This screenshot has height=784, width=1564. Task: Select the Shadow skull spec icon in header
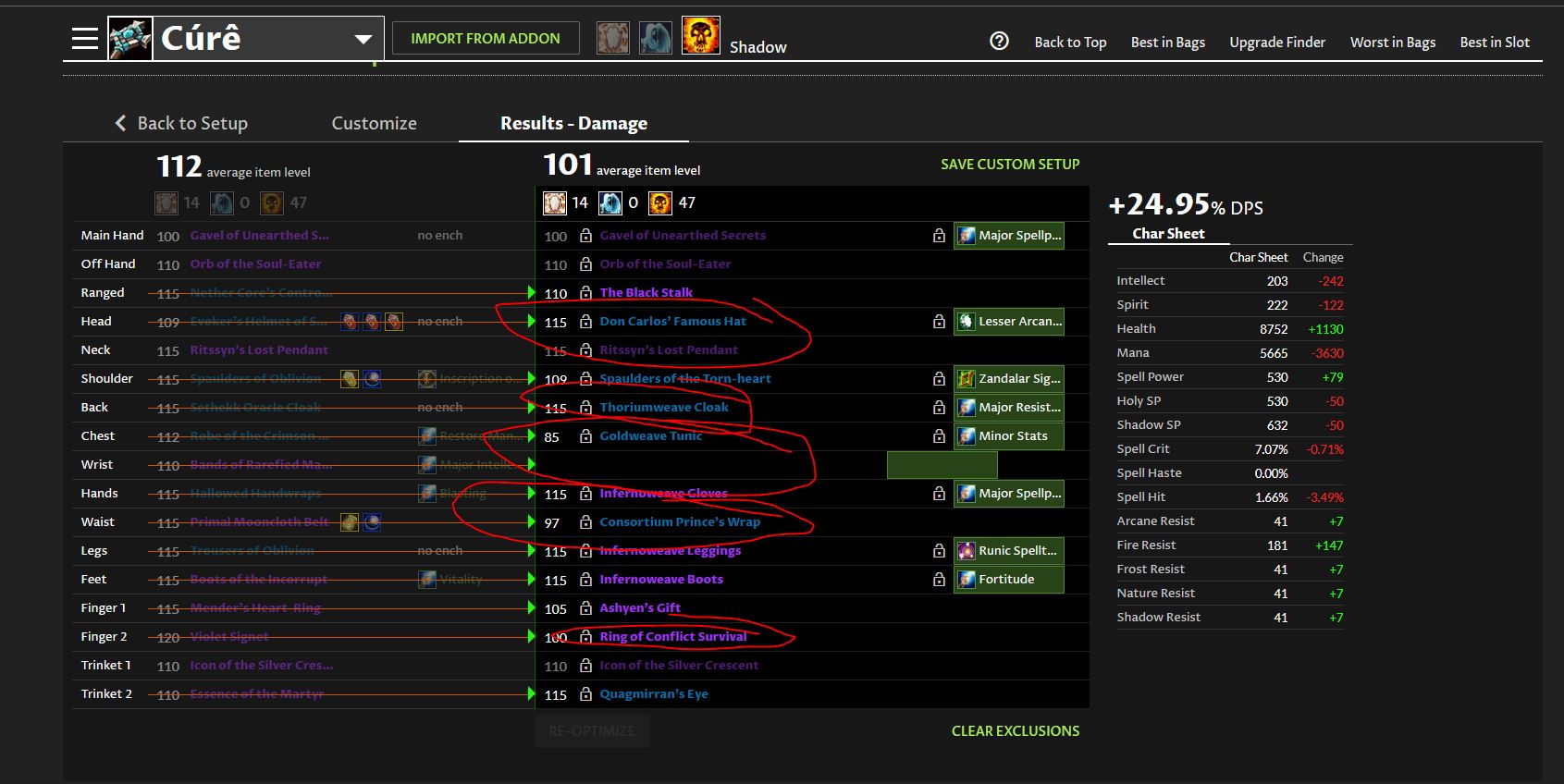pyautogui.click(x=700, y=36)
